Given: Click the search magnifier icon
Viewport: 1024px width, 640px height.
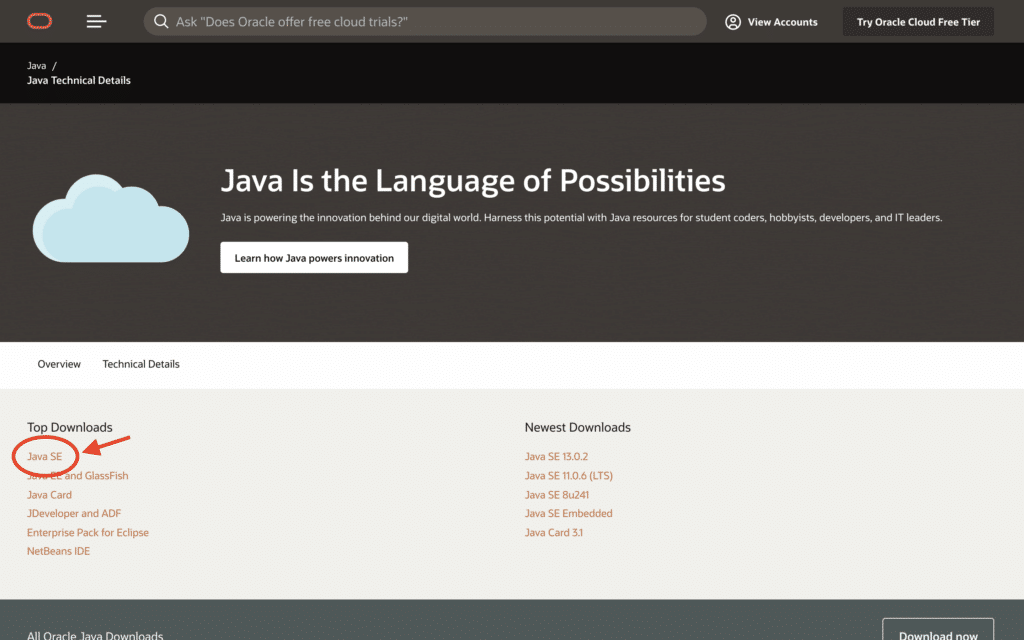Looking at the screenshot, I should tap(161, 22).
